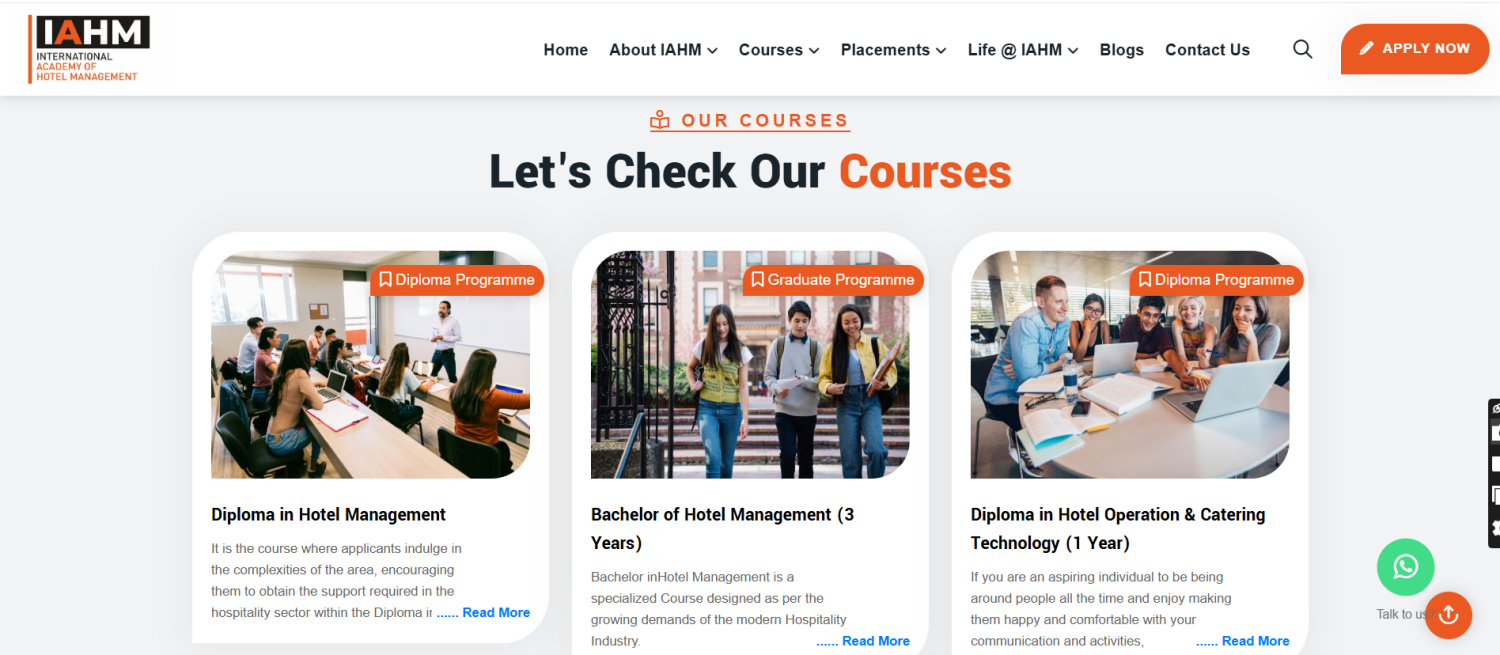
Task: Click pencil icon in Apply Now button
Action: [x=1367, y=48]
